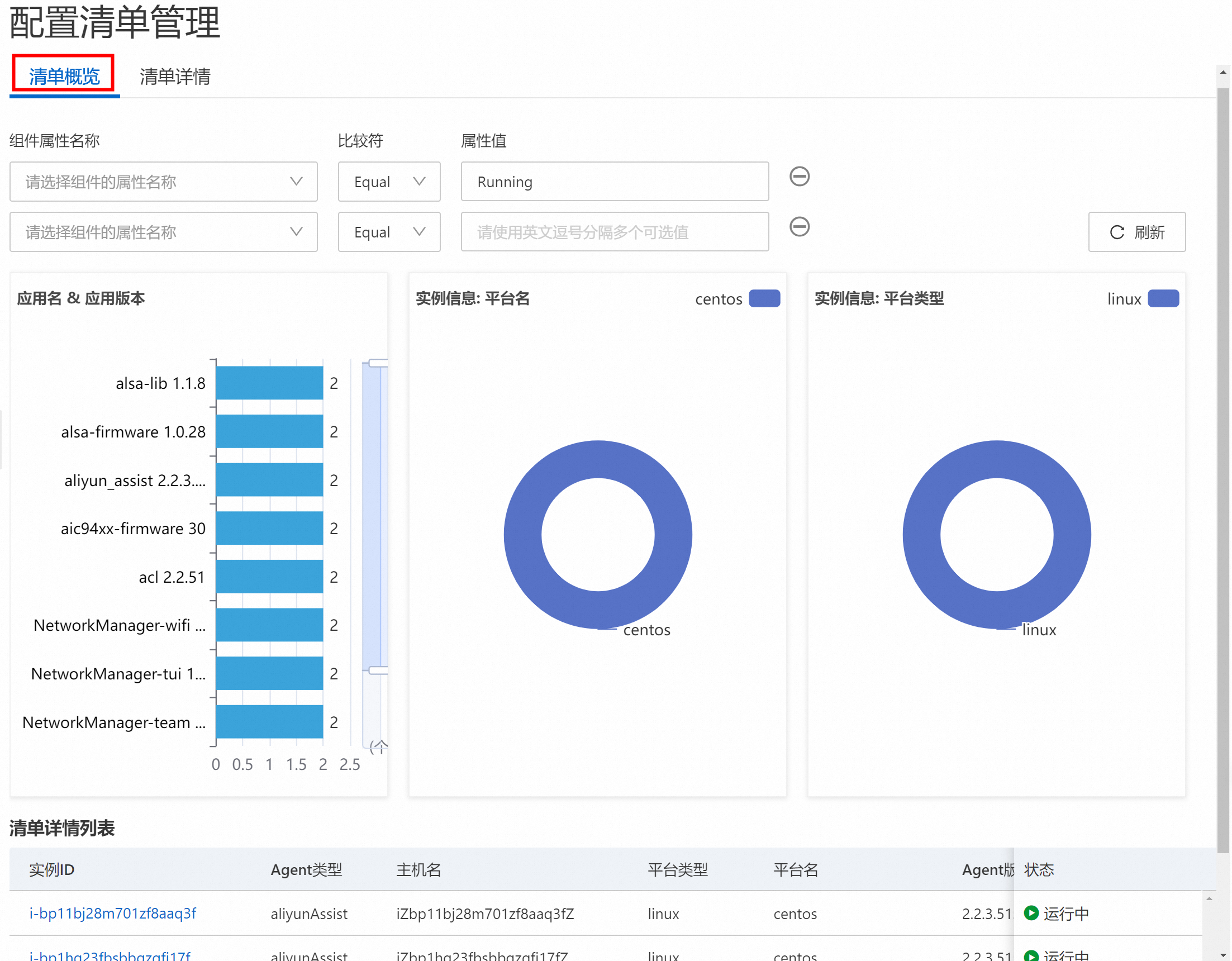Remove the second filter row with minus icon
Screen dimensions: 1232x961
(800, 227)
